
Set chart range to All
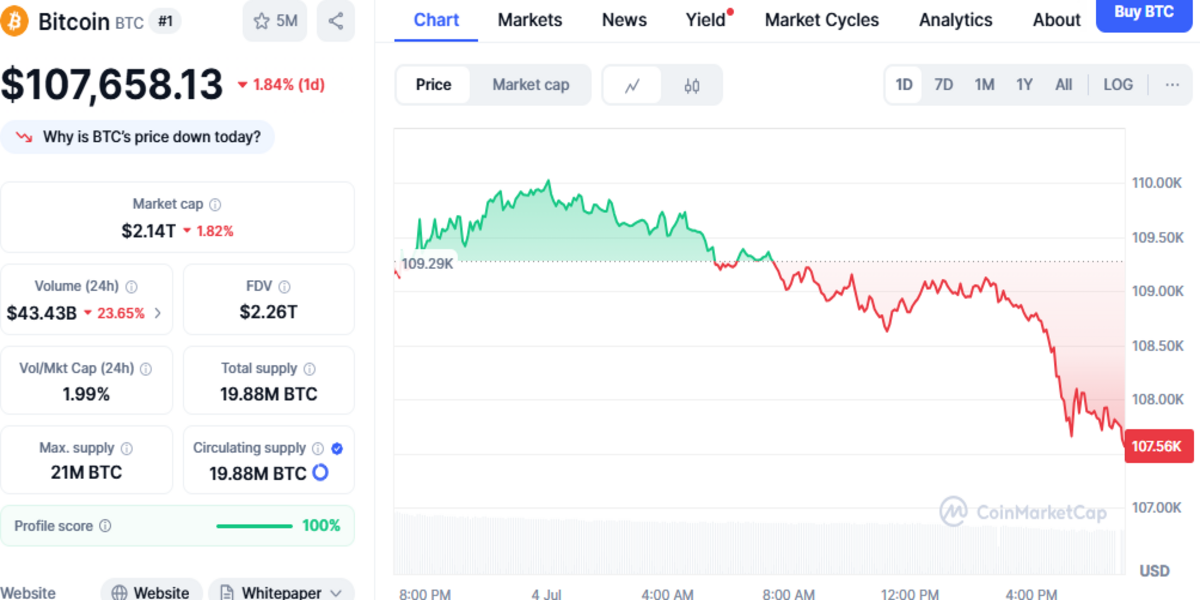[x=1063, y=85]
